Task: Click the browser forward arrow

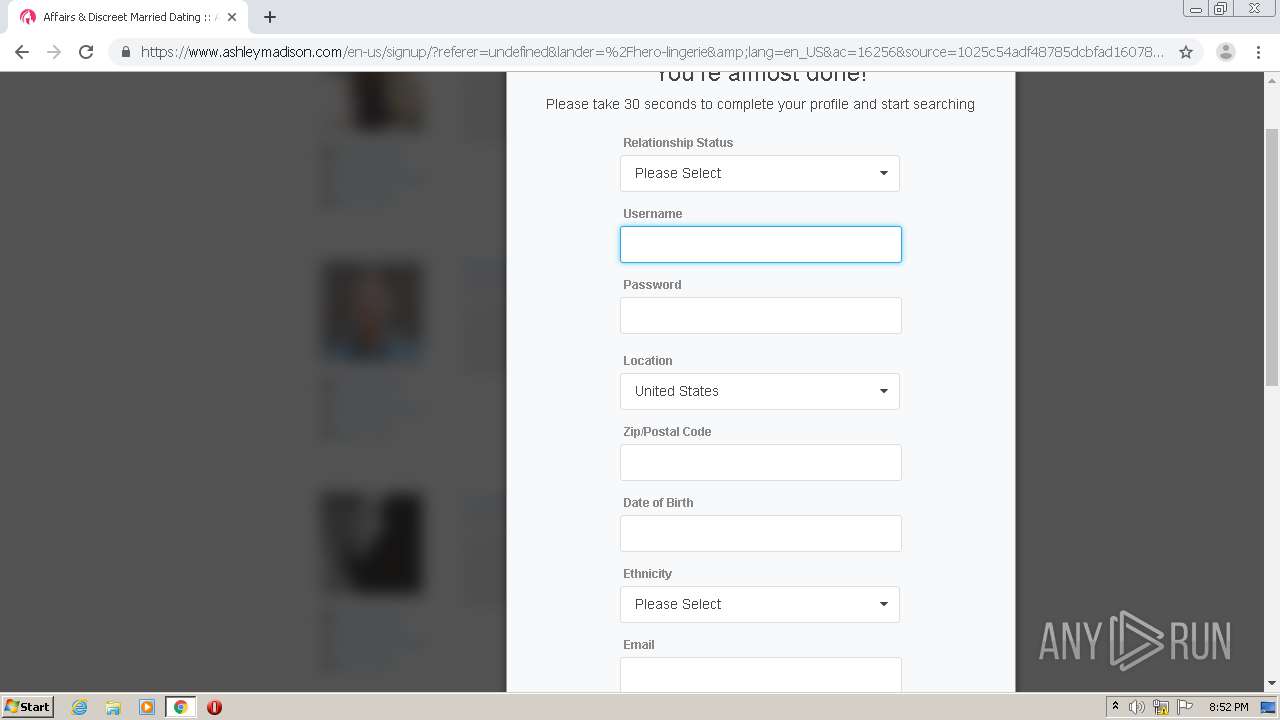Action: click(54, 52)
